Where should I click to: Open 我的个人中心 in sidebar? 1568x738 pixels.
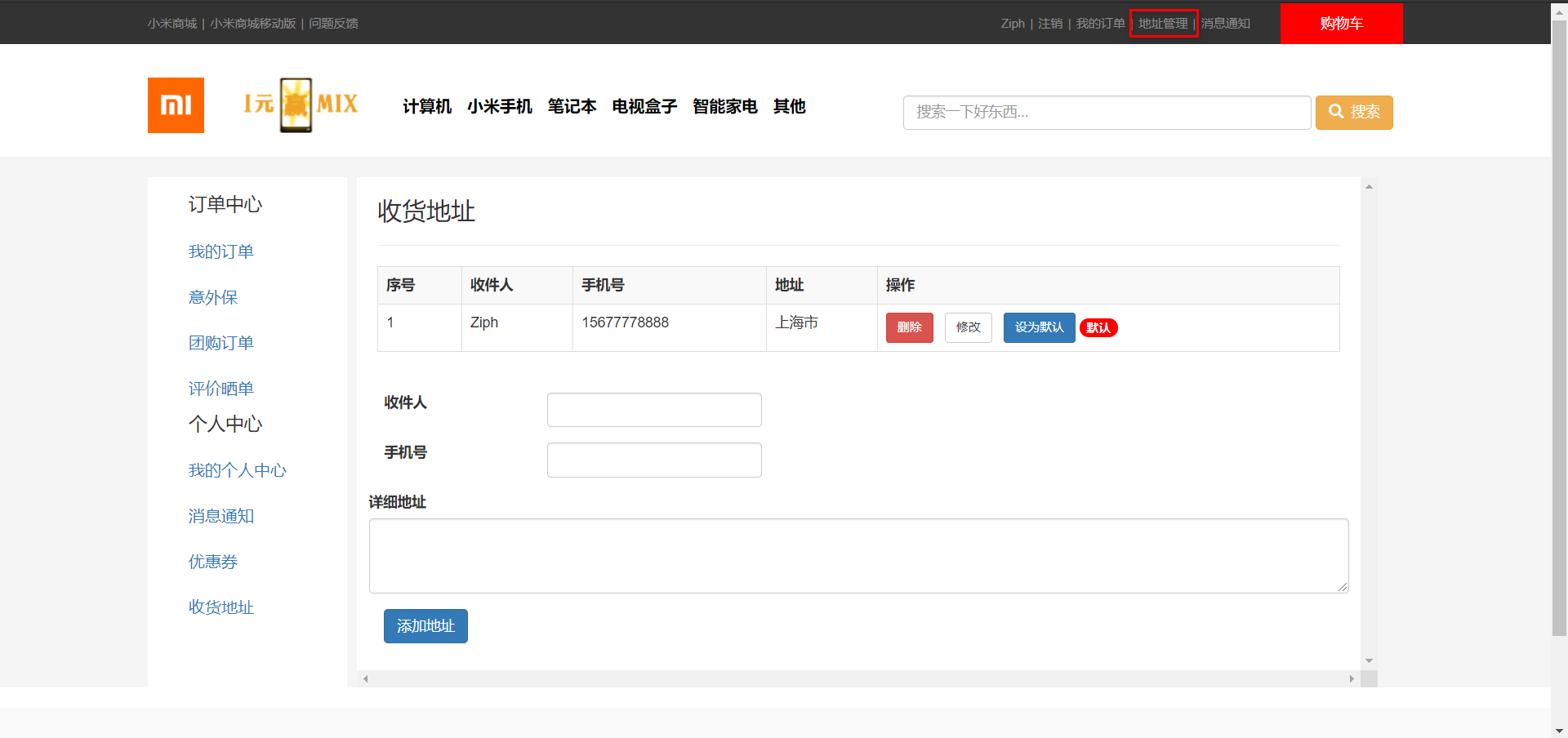coord(238,470)
